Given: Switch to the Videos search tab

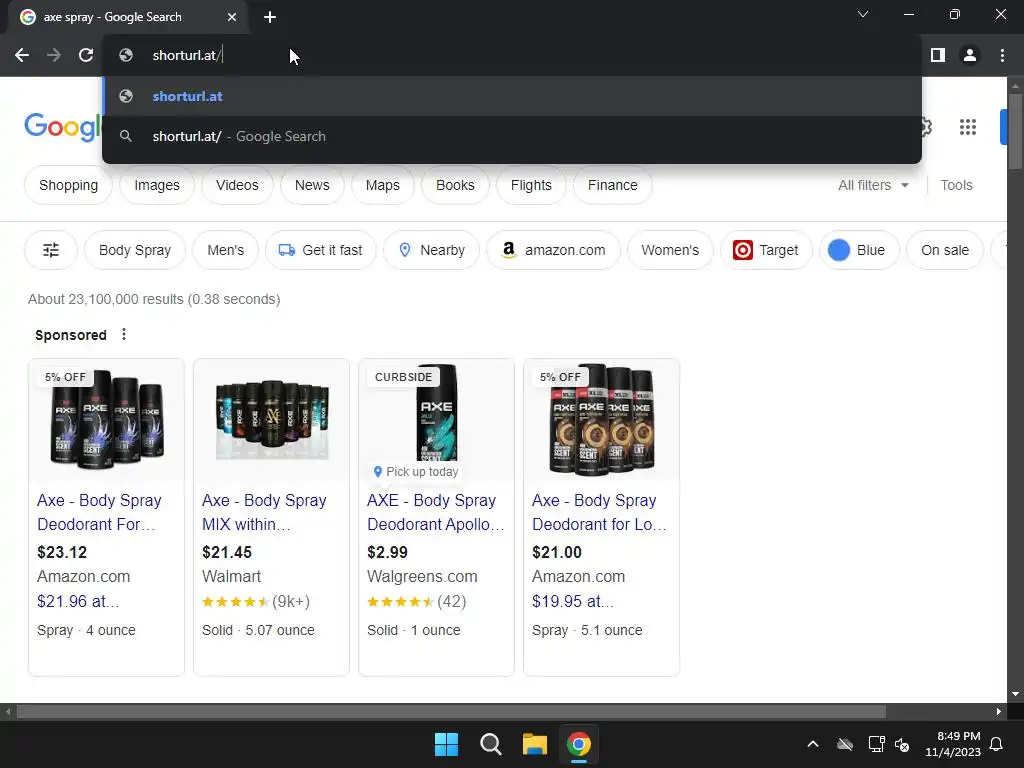Looking at the screenshot, I should coord(237,185).
